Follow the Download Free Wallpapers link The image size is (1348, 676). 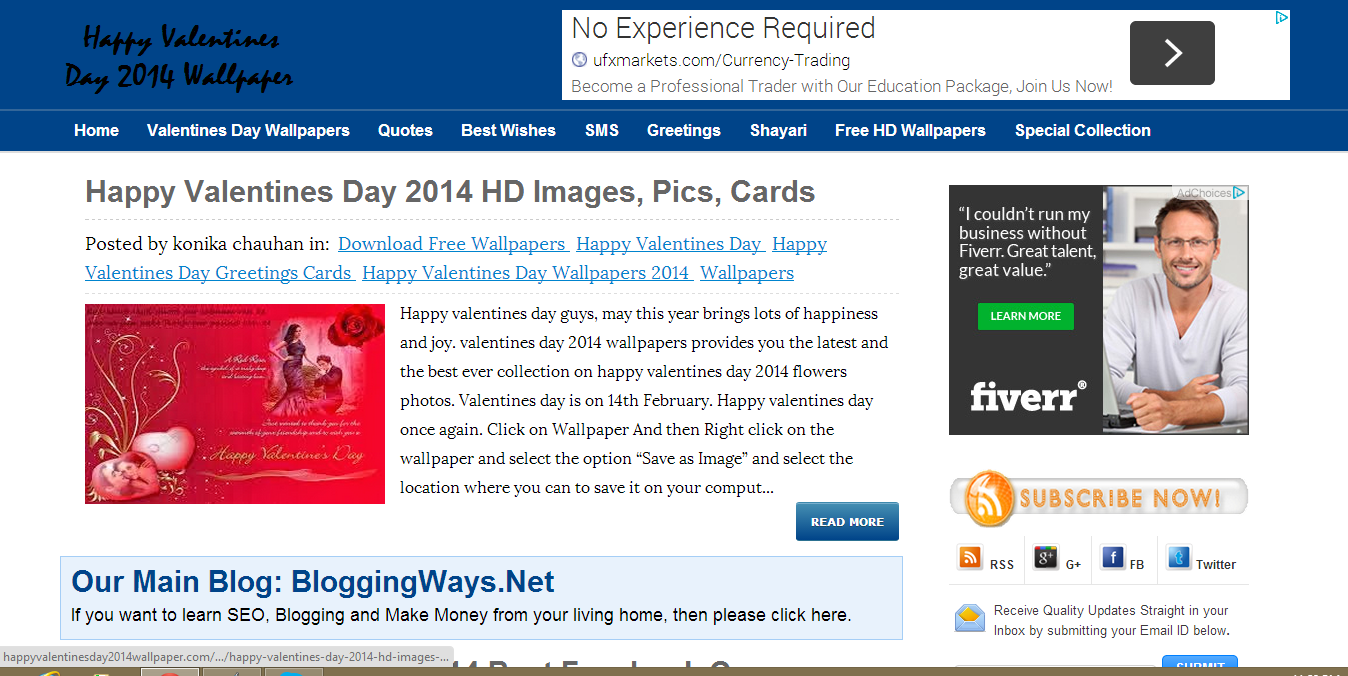point(453,244)
